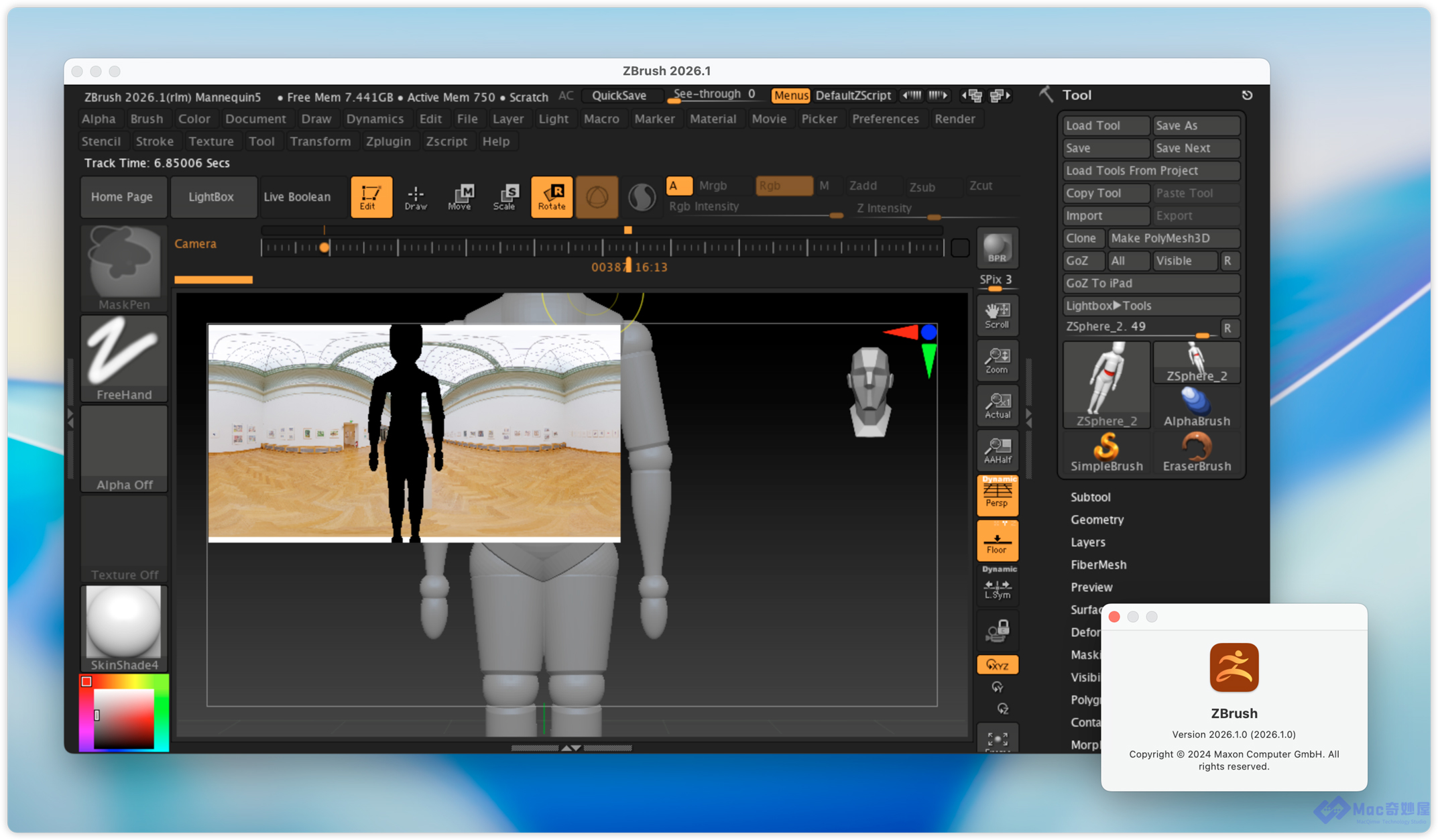Toggle the Menus button off
Image resolution: width=1438 pixels, height=840 pixels.
coord(790,96)
